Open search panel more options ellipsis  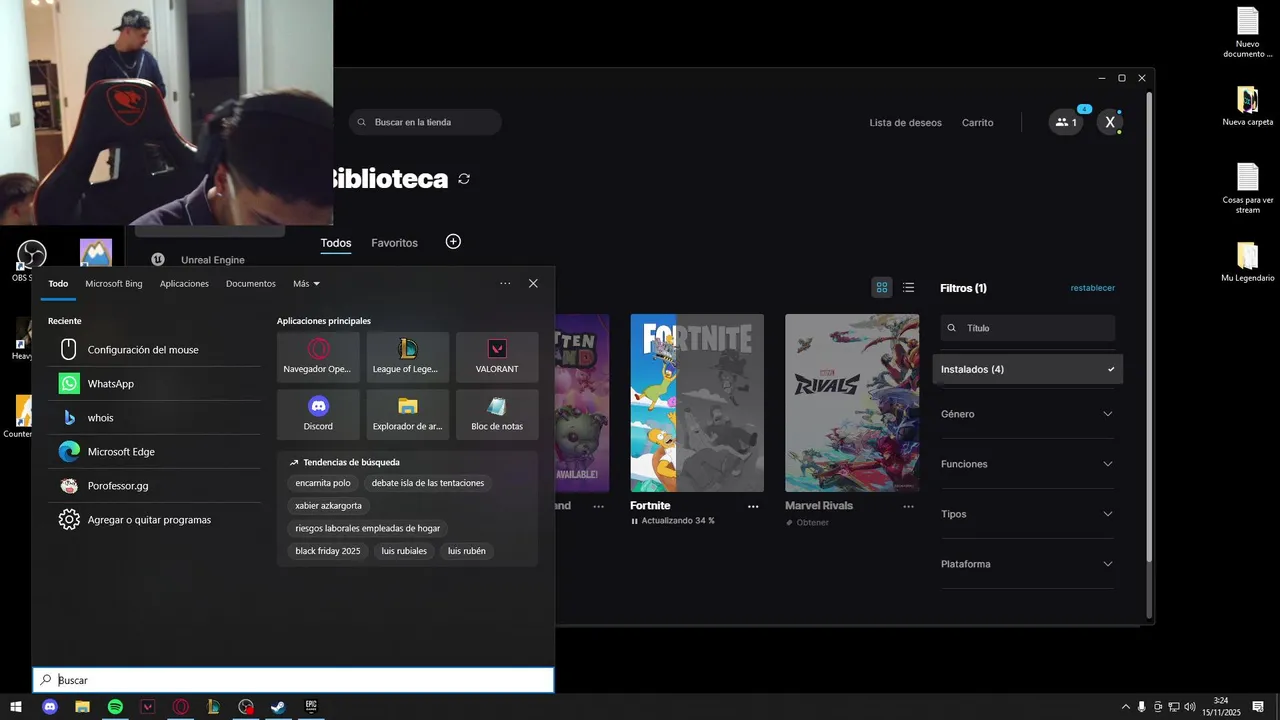coord(505,284)
